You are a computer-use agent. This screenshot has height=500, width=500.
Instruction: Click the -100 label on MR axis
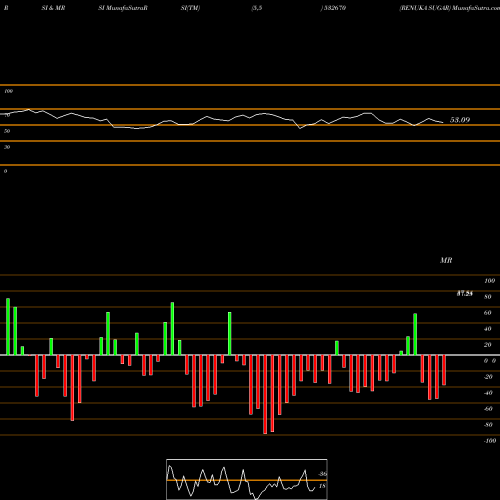pos(490,441)
